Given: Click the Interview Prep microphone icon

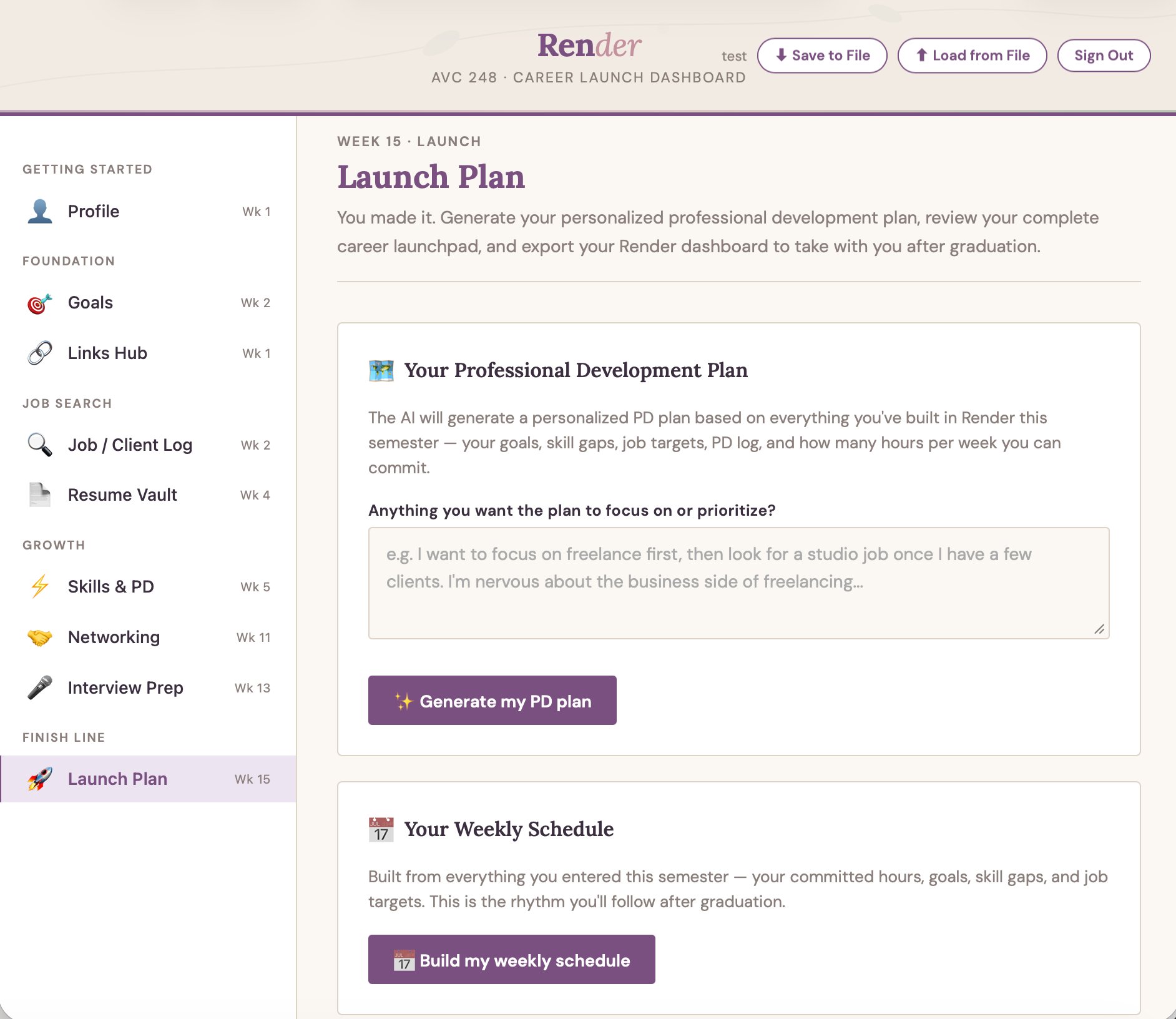Looking at the screenshot, I should coord(40,687).
